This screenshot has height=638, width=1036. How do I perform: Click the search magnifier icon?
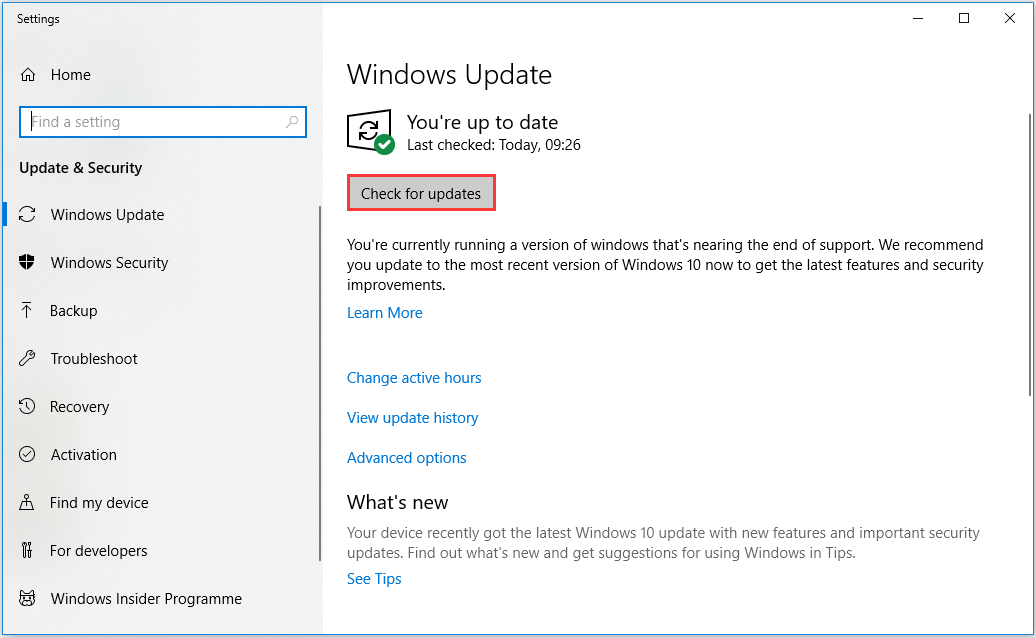pos(292,122)
